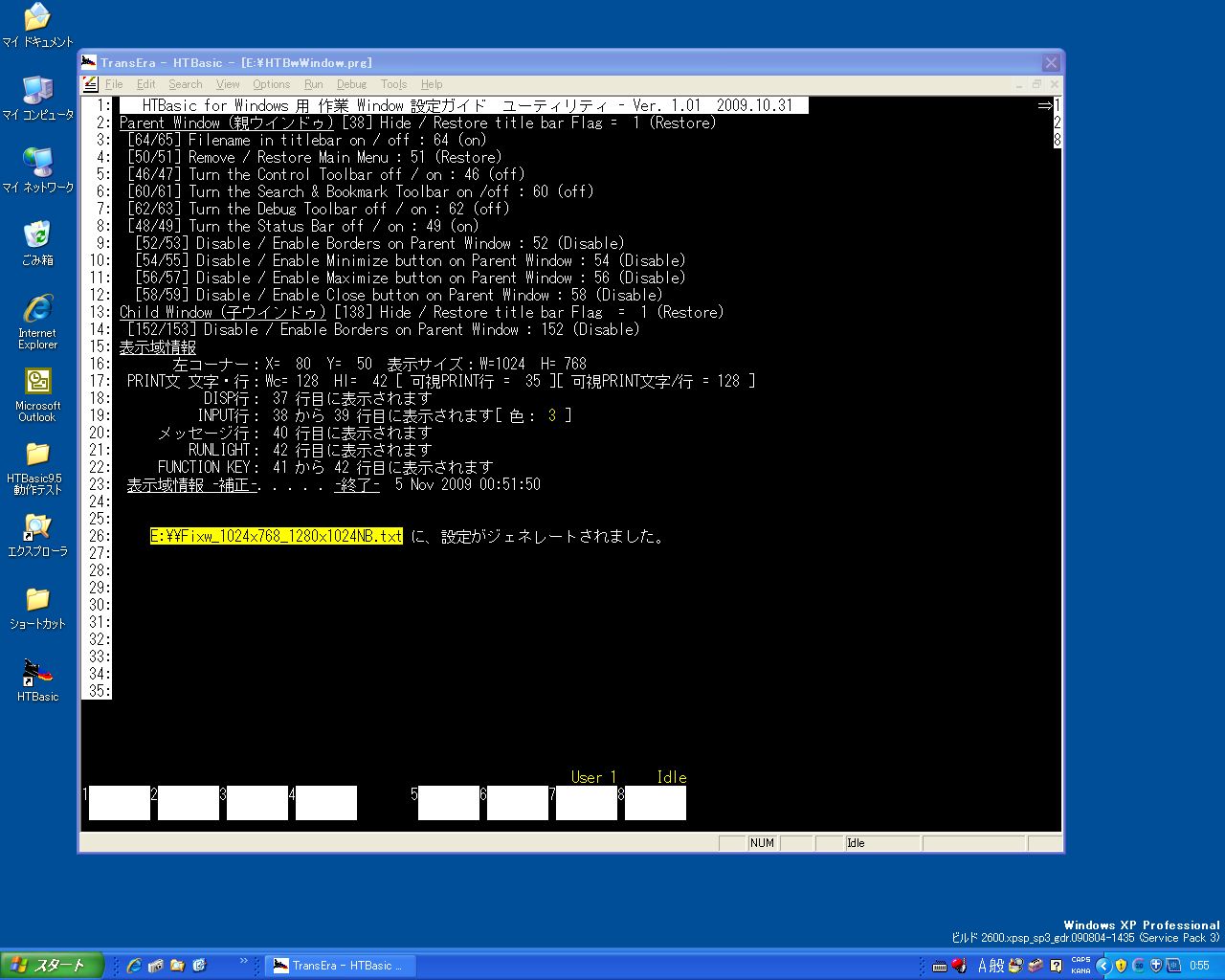Click the TransEra icon in the title bar
This screenshot has height=980, width=1225.
[x=90, y=62]
